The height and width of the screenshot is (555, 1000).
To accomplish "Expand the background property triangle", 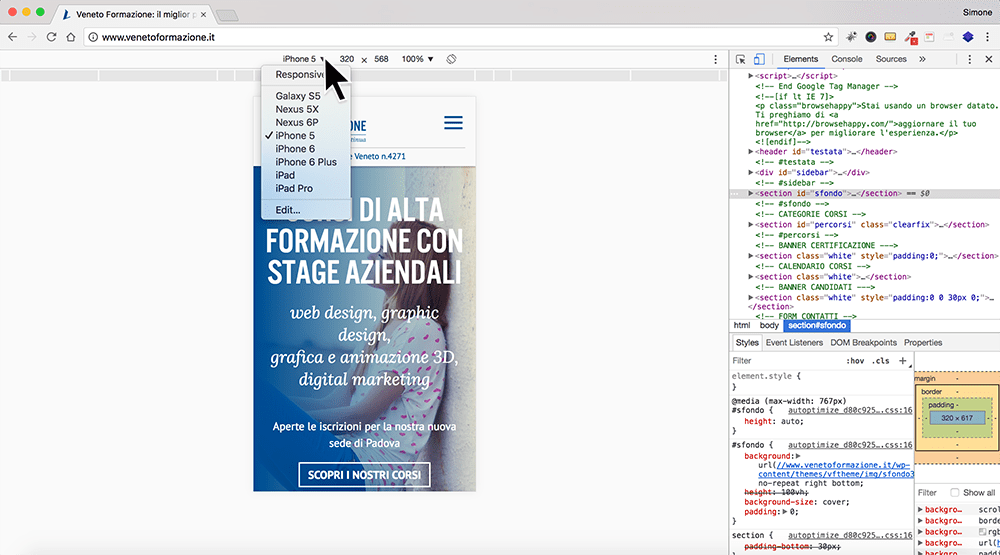I will click(797, 456).
